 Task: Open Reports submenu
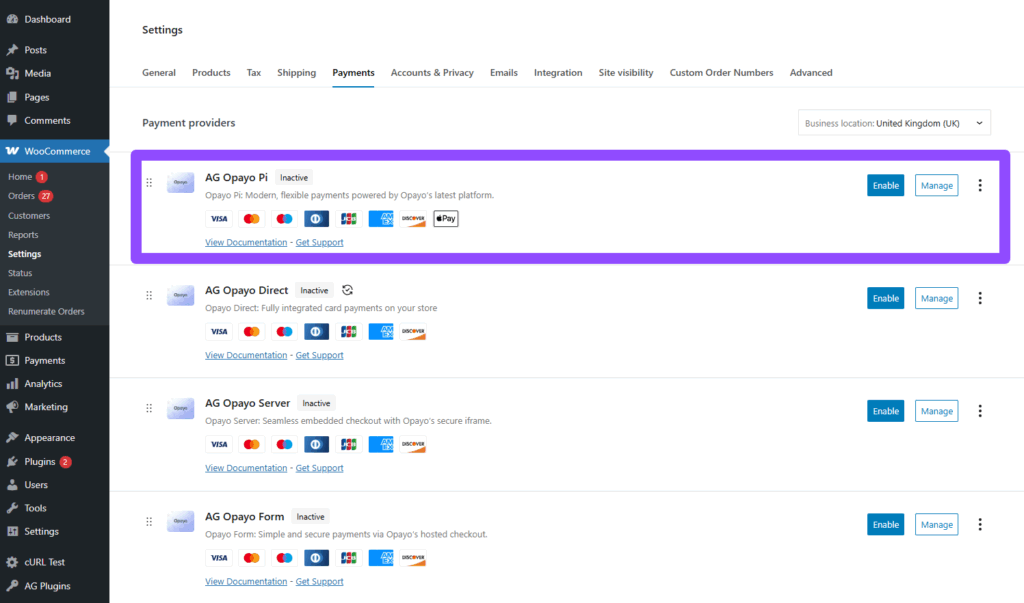(x=23, y=235)
